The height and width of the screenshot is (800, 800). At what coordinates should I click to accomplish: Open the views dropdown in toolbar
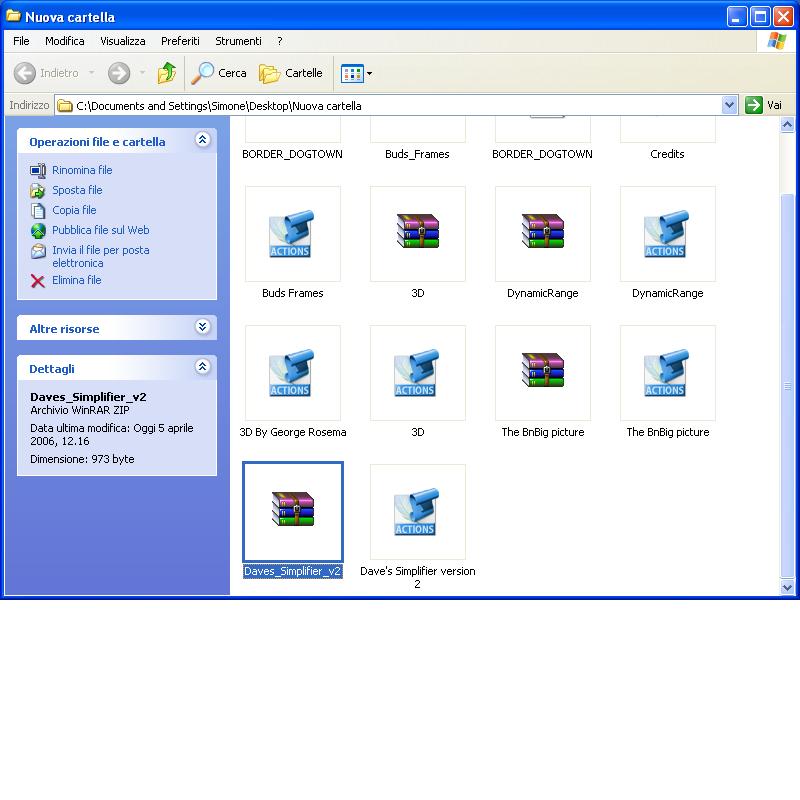pyautogui.click(x=357, y=73)
